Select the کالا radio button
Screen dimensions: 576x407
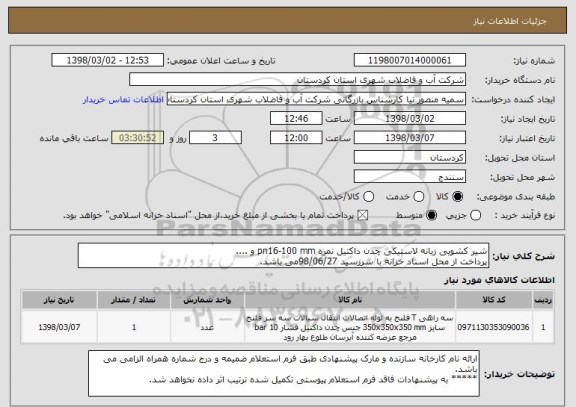click(457, 197)
